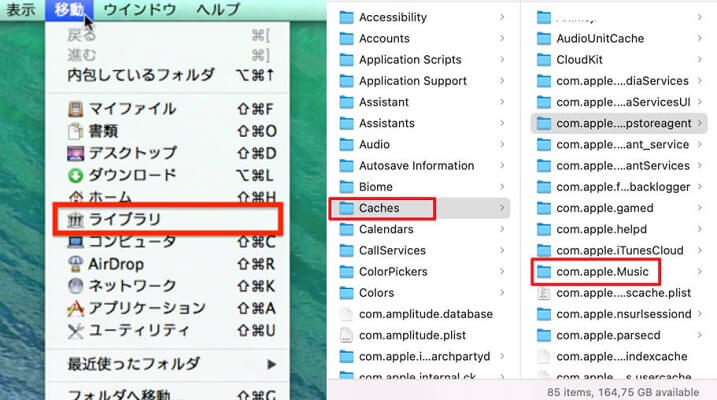The height and width of the screenshot is (400, 717).
Task: Click the ネットワーク globe icon
Action: pyautogui.click(x=75, y=286)
